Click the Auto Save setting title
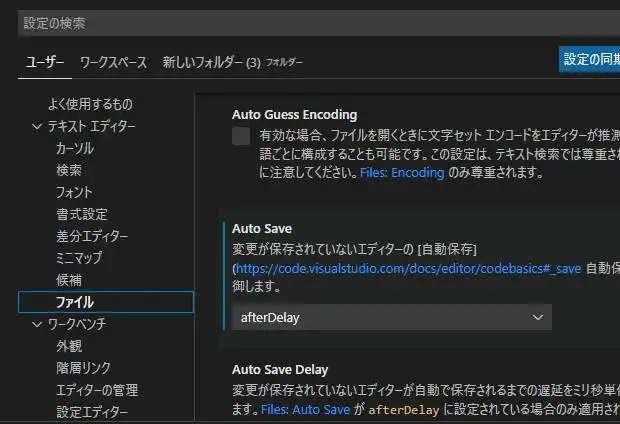This screenshot has height=424, width=620. (x=262, y=229)
